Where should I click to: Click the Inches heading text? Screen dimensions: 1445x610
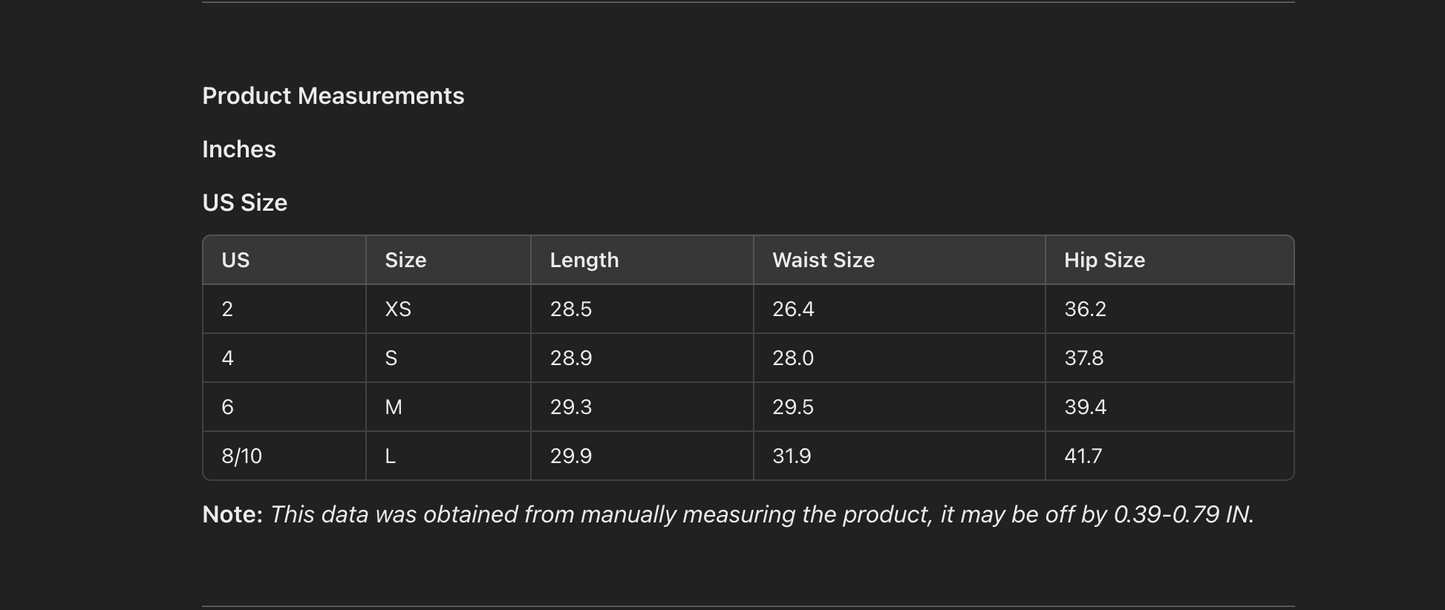coord(239,149)
